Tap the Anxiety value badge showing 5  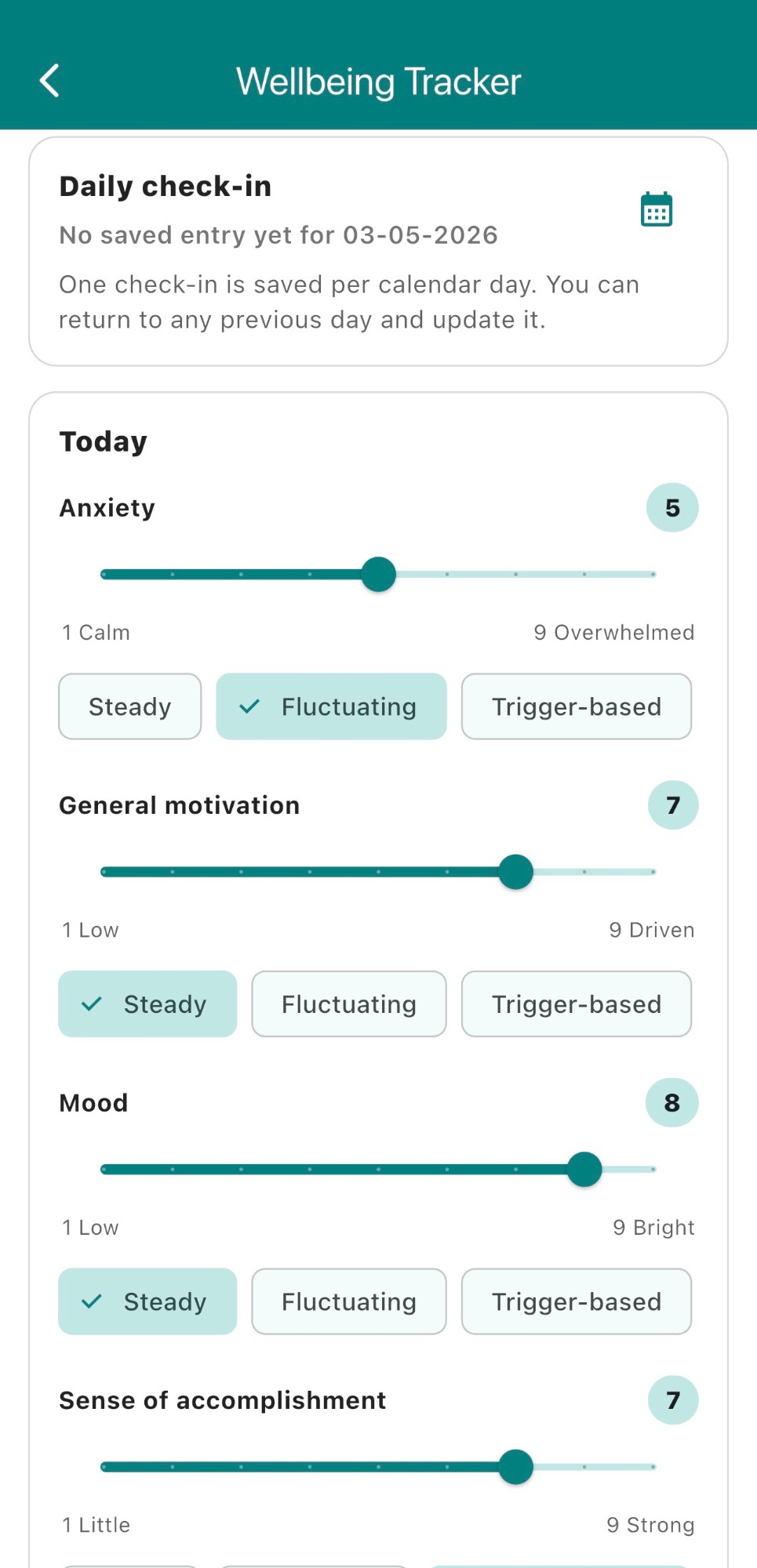[672, 508]
